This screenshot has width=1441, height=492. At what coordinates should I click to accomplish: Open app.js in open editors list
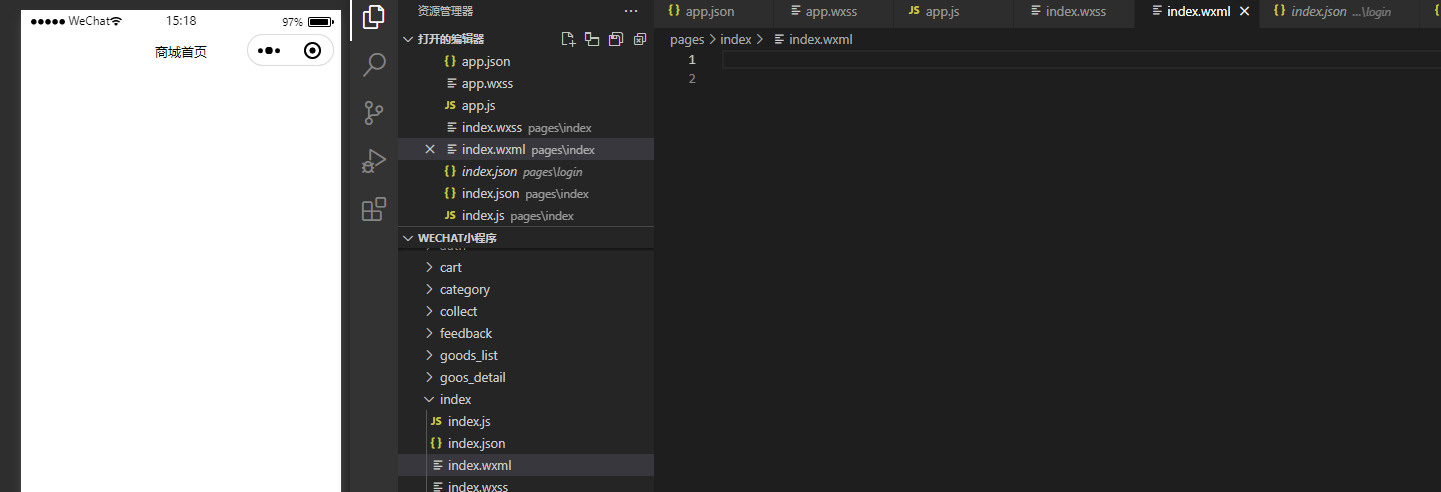point(526,105)
